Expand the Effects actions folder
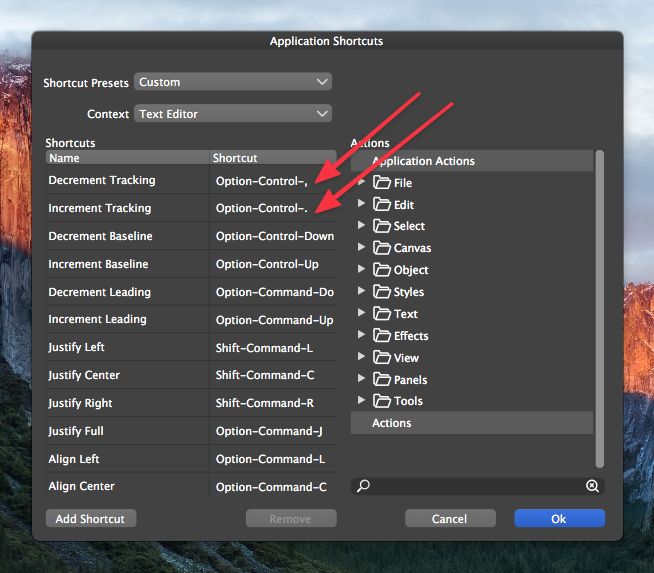This screenshot has height=573, width=654. (361, 334)
